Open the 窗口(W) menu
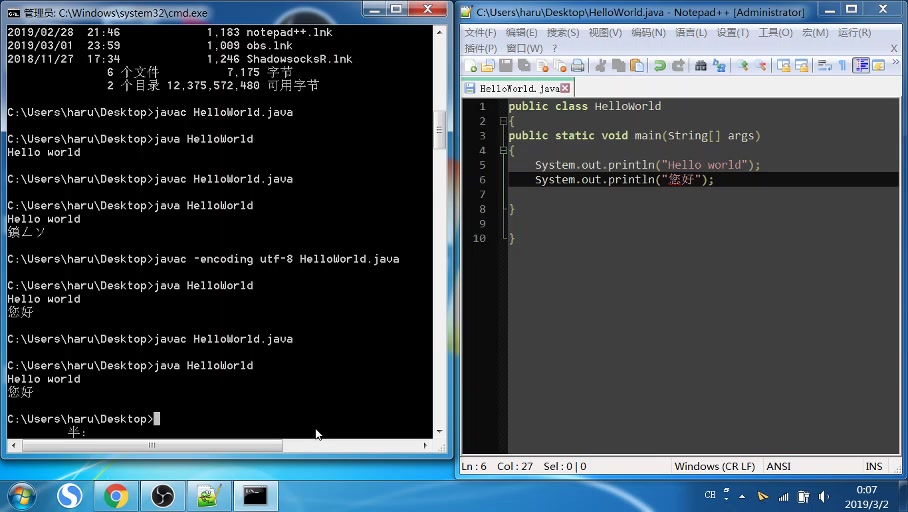 [x=524, y=48]
